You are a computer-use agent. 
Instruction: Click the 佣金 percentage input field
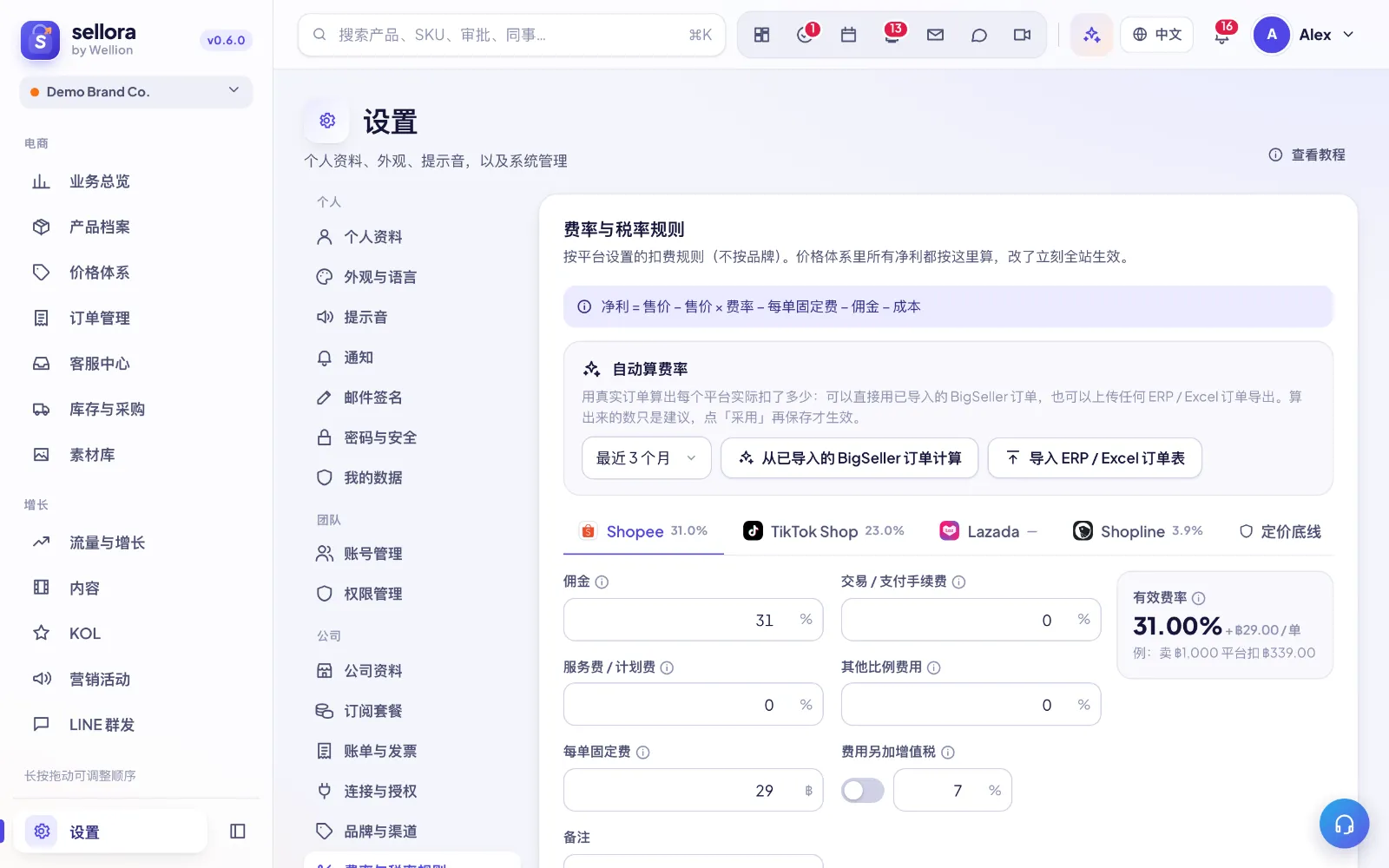click(x=693, y=620)
